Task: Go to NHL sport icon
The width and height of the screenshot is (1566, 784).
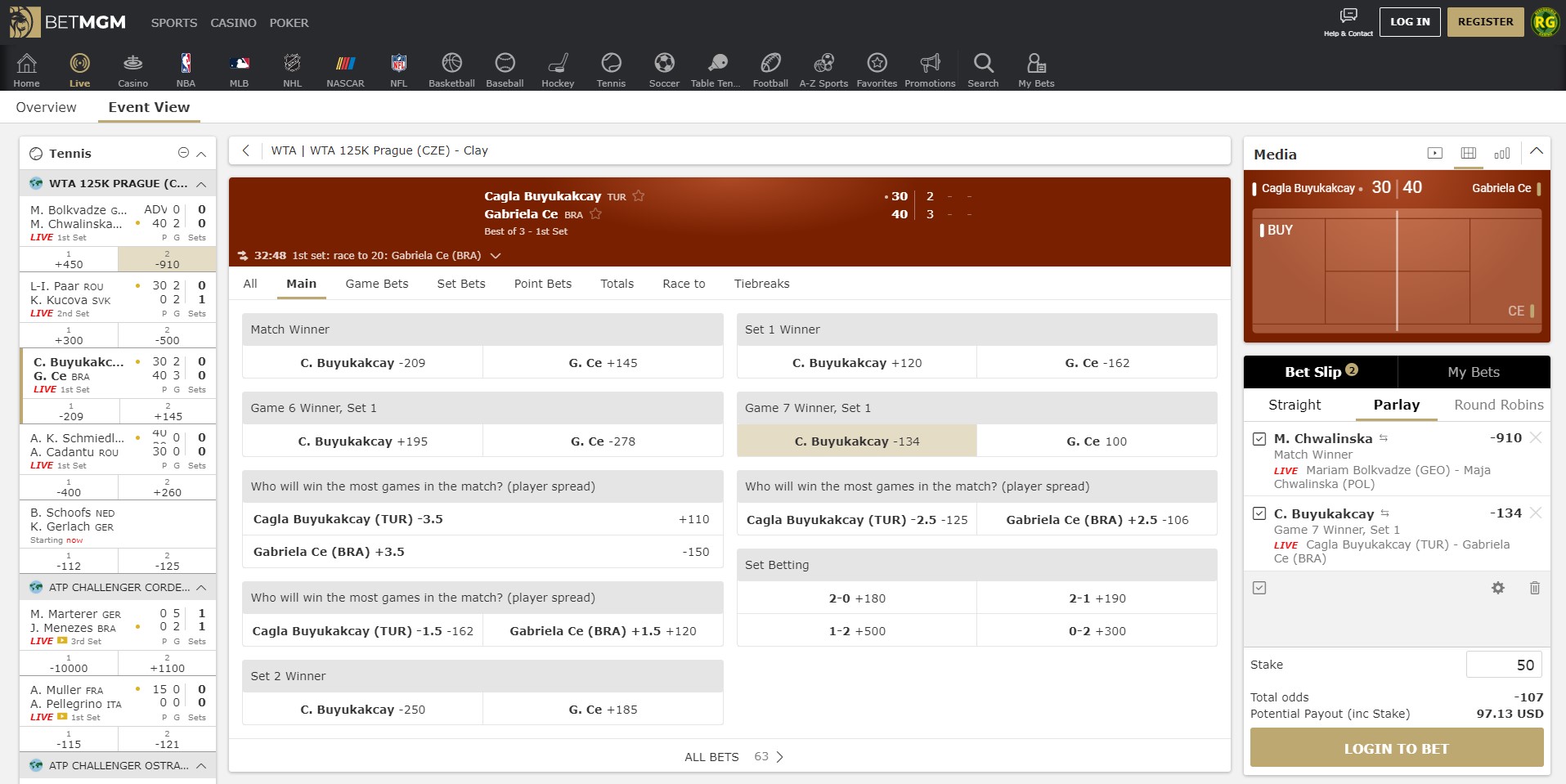Action: point(292,63)
